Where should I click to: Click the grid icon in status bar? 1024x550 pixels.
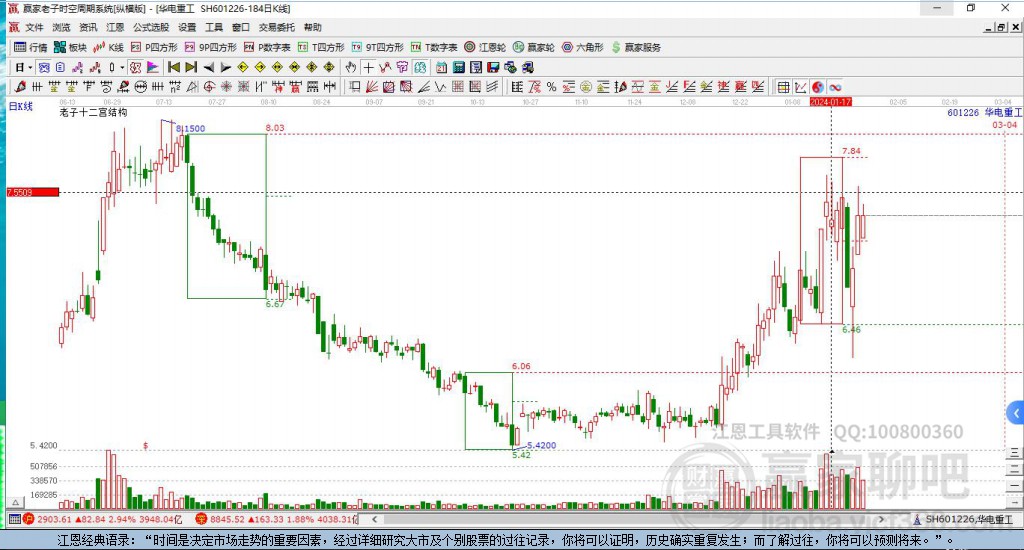[14, 519]
